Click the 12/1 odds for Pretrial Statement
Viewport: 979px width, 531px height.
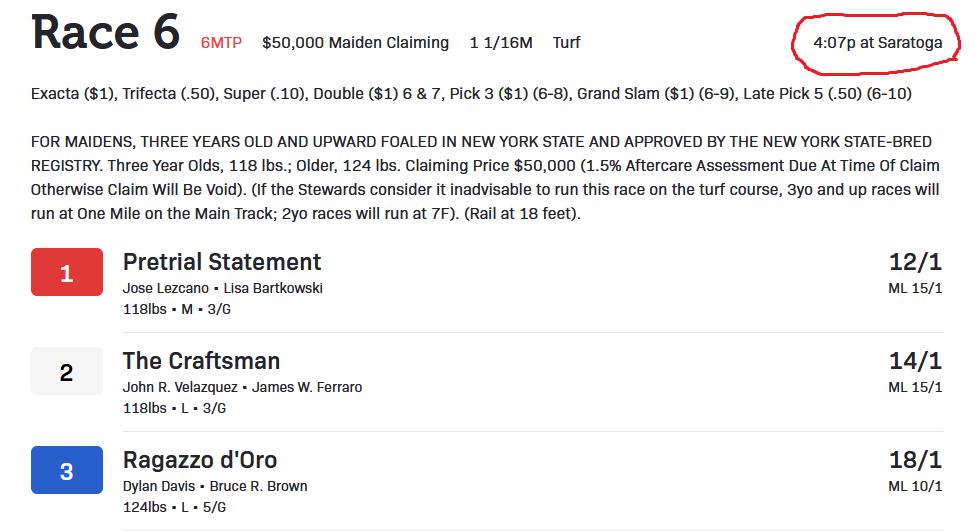[x=915, y=262]
